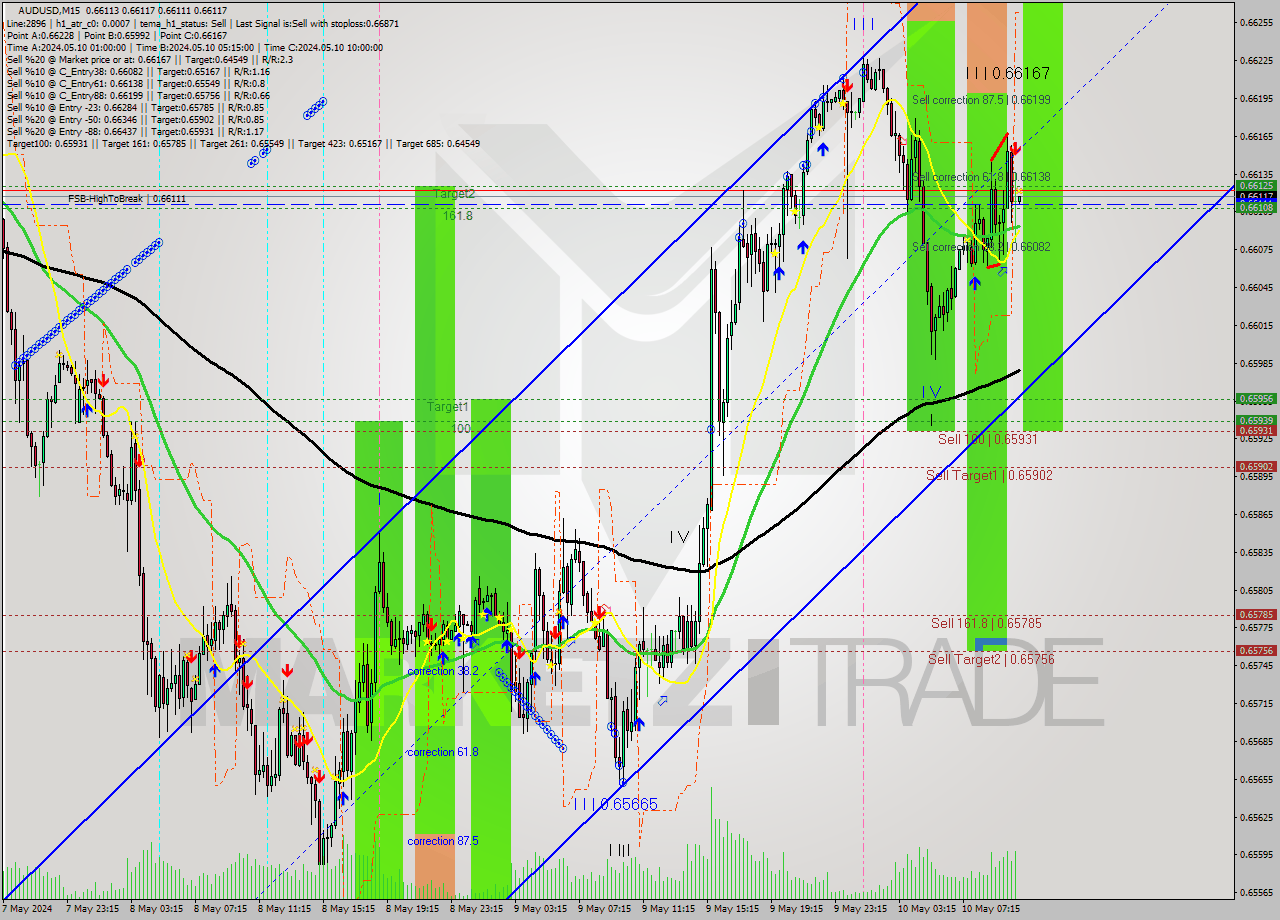Viewport: 1280px width, 920px height.
Task: Select the 'Target100: 0.65931' summary line
Action: coord(243,144)
